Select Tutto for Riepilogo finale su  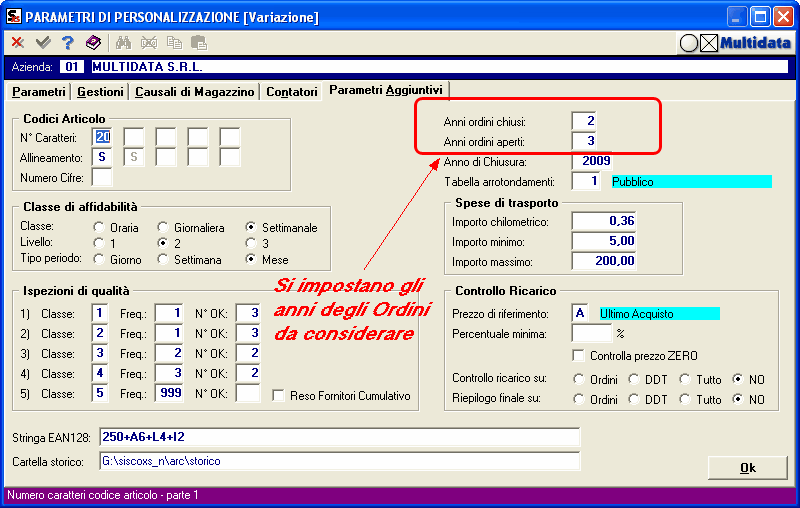coord(685,399)
